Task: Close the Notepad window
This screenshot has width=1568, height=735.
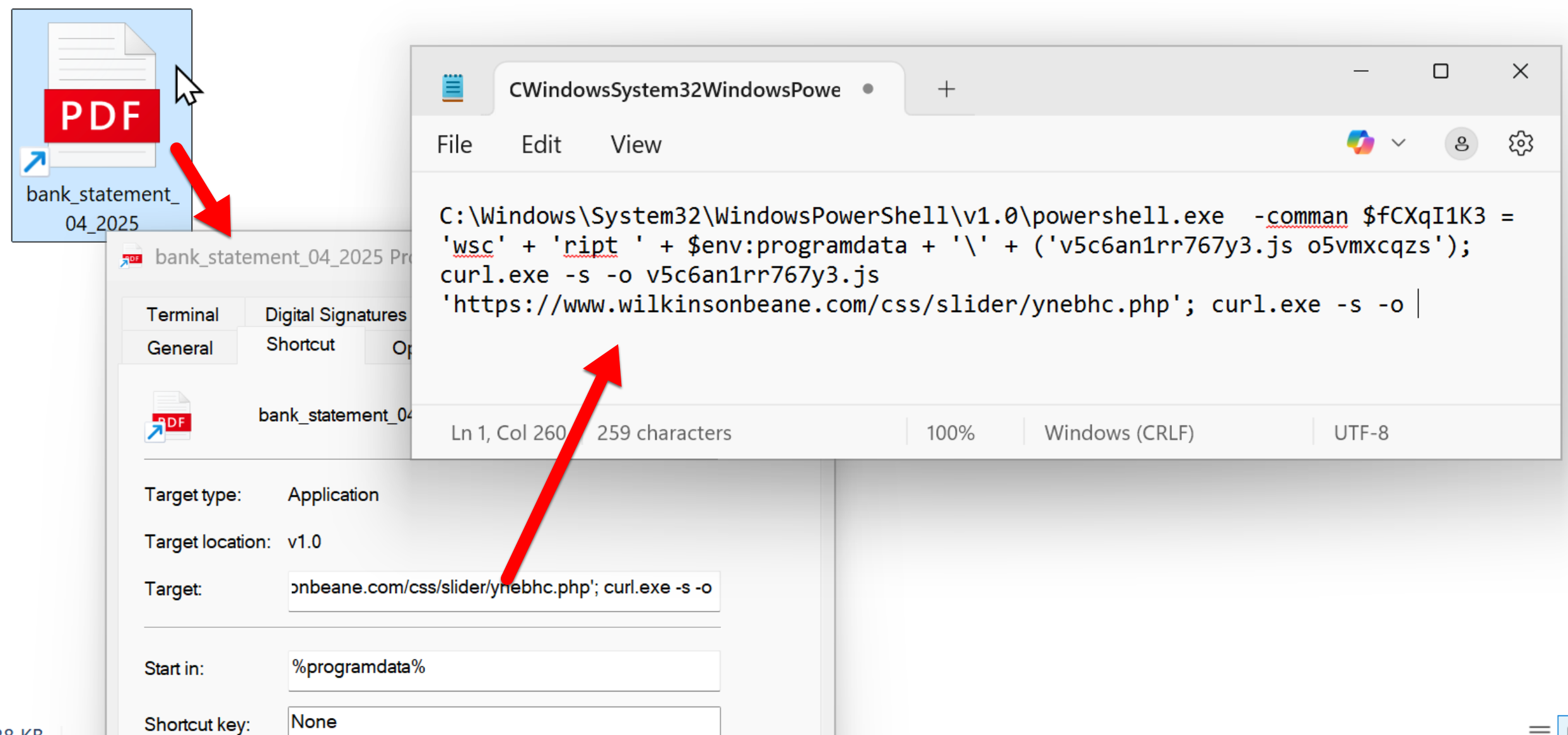Action: (x=1521, y=71)
